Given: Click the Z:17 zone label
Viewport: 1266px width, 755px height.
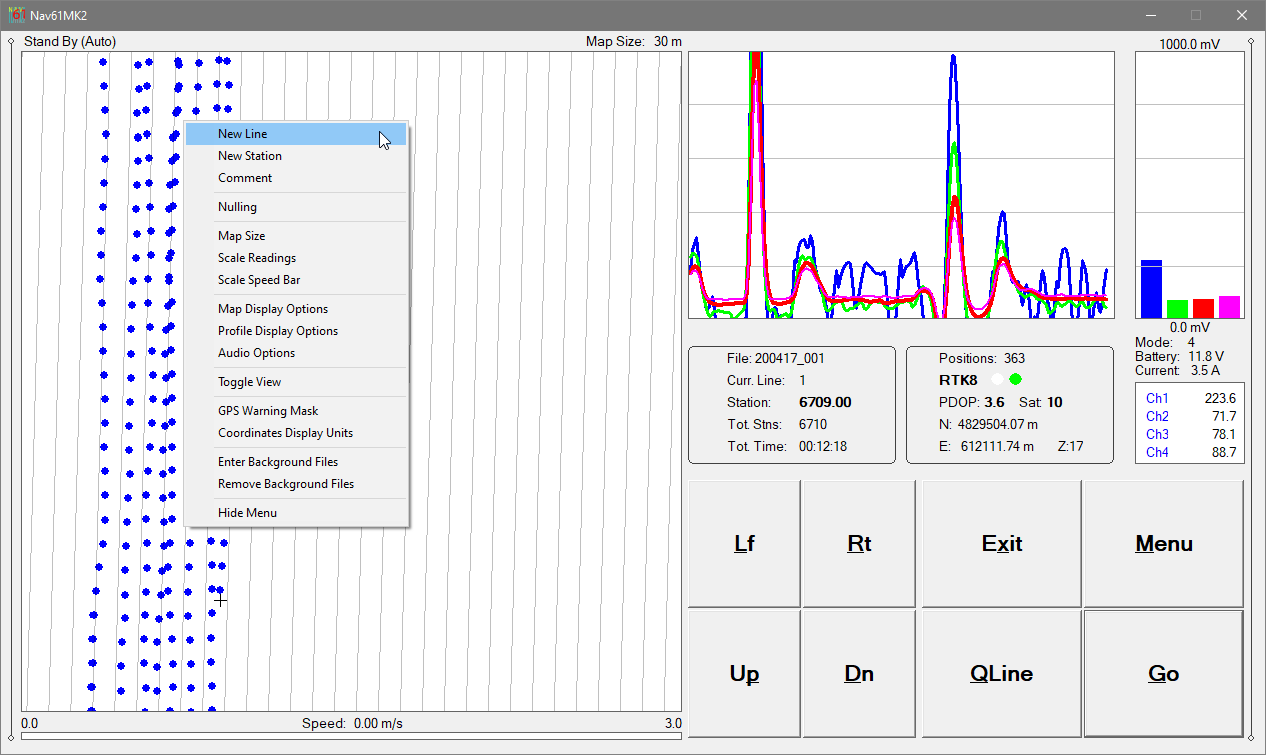Looking at the screenshot, I should point(1070,446).
